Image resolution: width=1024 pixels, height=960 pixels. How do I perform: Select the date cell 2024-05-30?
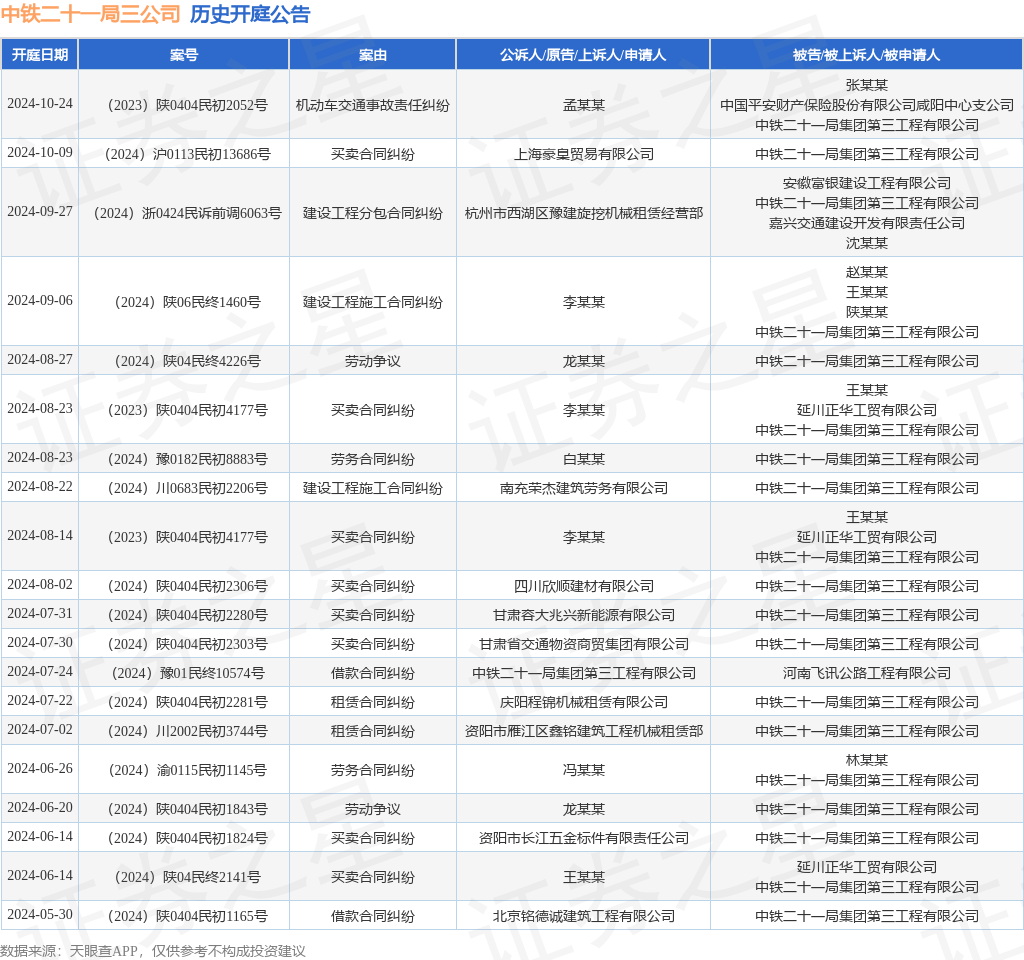pyautogui.click(x=40, y=914)
